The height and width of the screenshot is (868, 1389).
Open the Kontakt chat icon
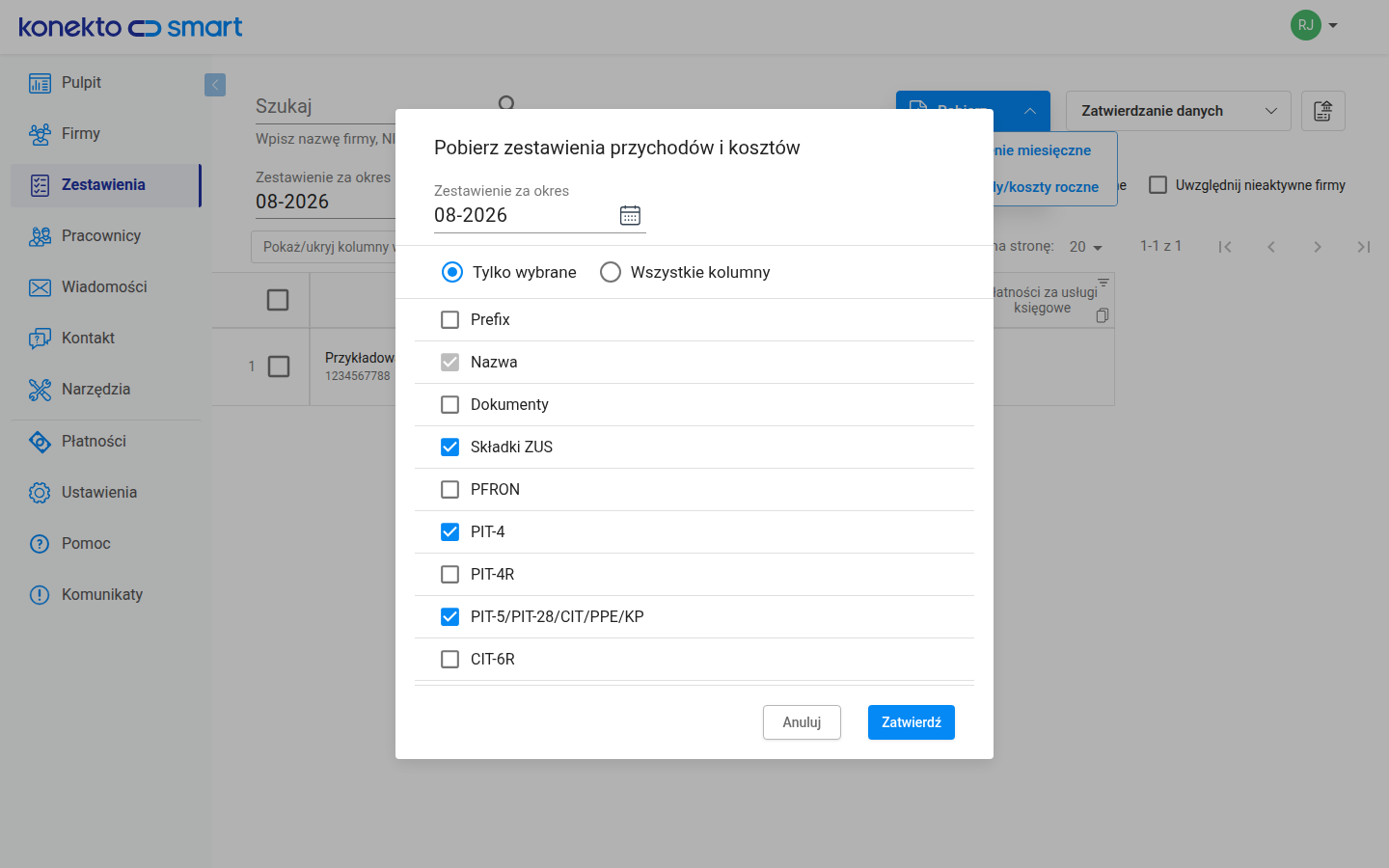pyautogui.click(x=40, y=339)
